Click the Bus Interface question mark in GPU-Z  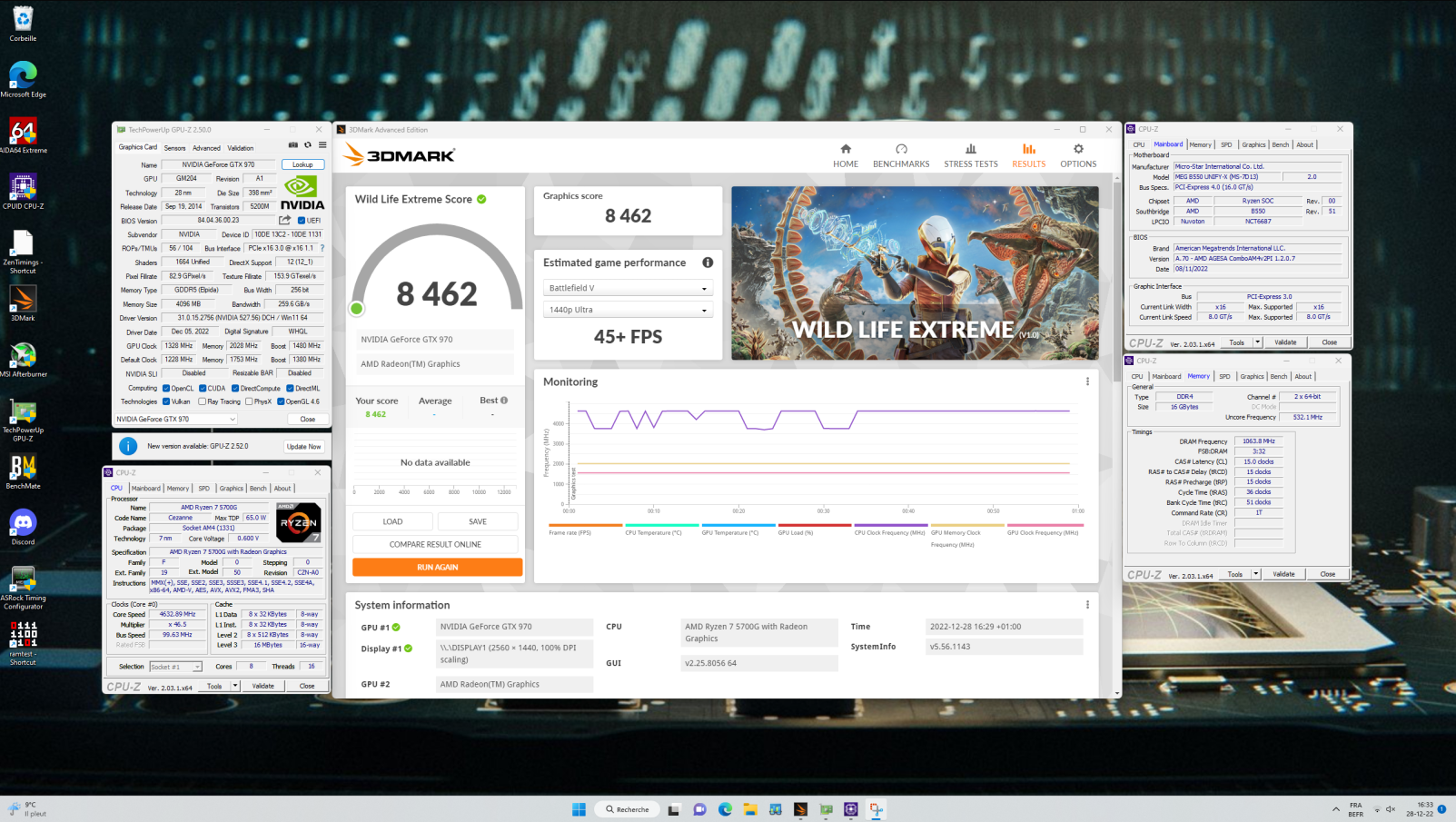322,248
